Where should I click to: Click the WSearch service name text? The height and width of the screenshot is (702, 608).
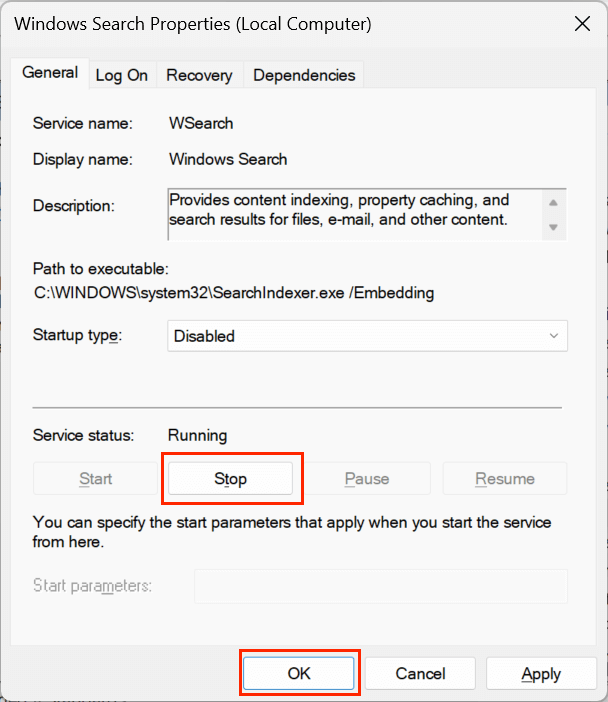point(201,124)
